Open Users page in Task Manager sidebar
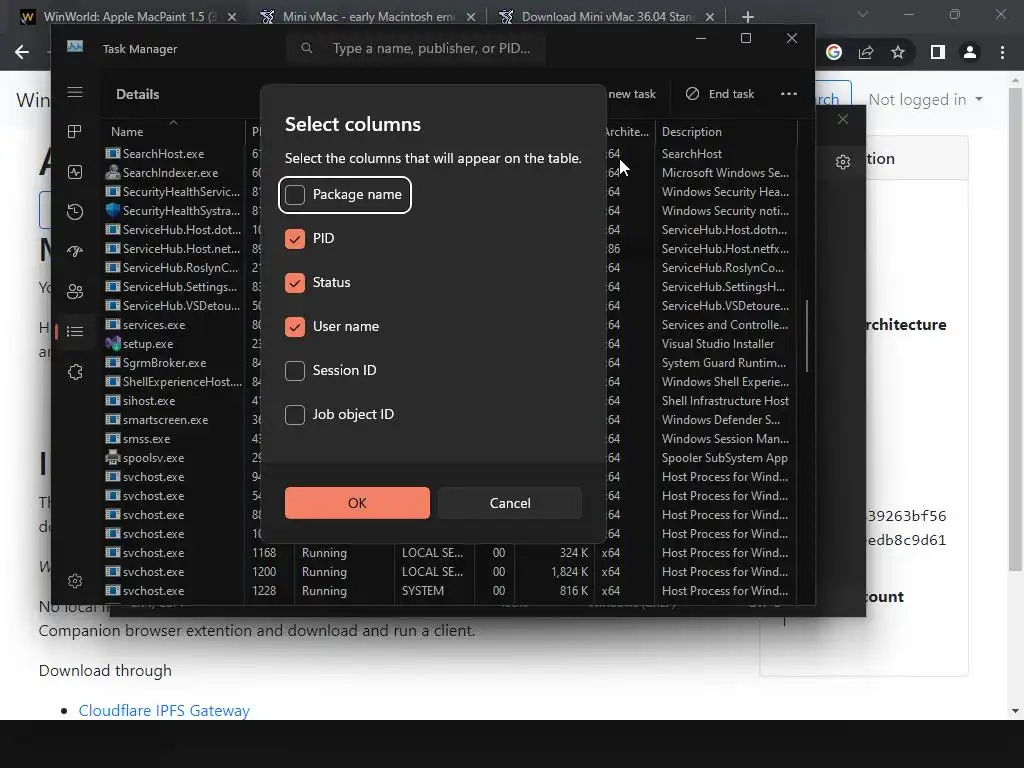Viewport: 1024px width, 768px height. tap(75, 292)
